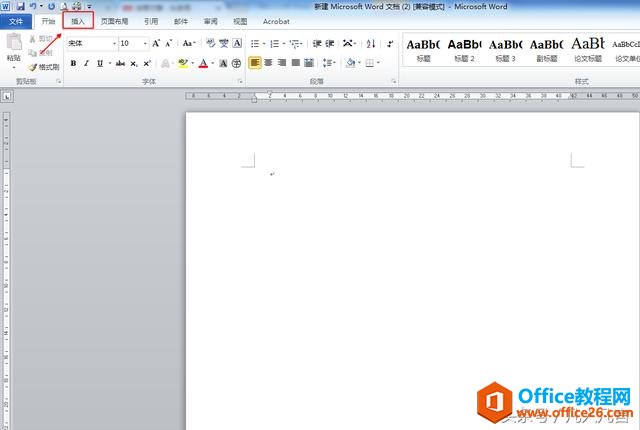Apply Italic formatting
The image size is (640, 430).
pyautogui.click(x=87, y=63)
